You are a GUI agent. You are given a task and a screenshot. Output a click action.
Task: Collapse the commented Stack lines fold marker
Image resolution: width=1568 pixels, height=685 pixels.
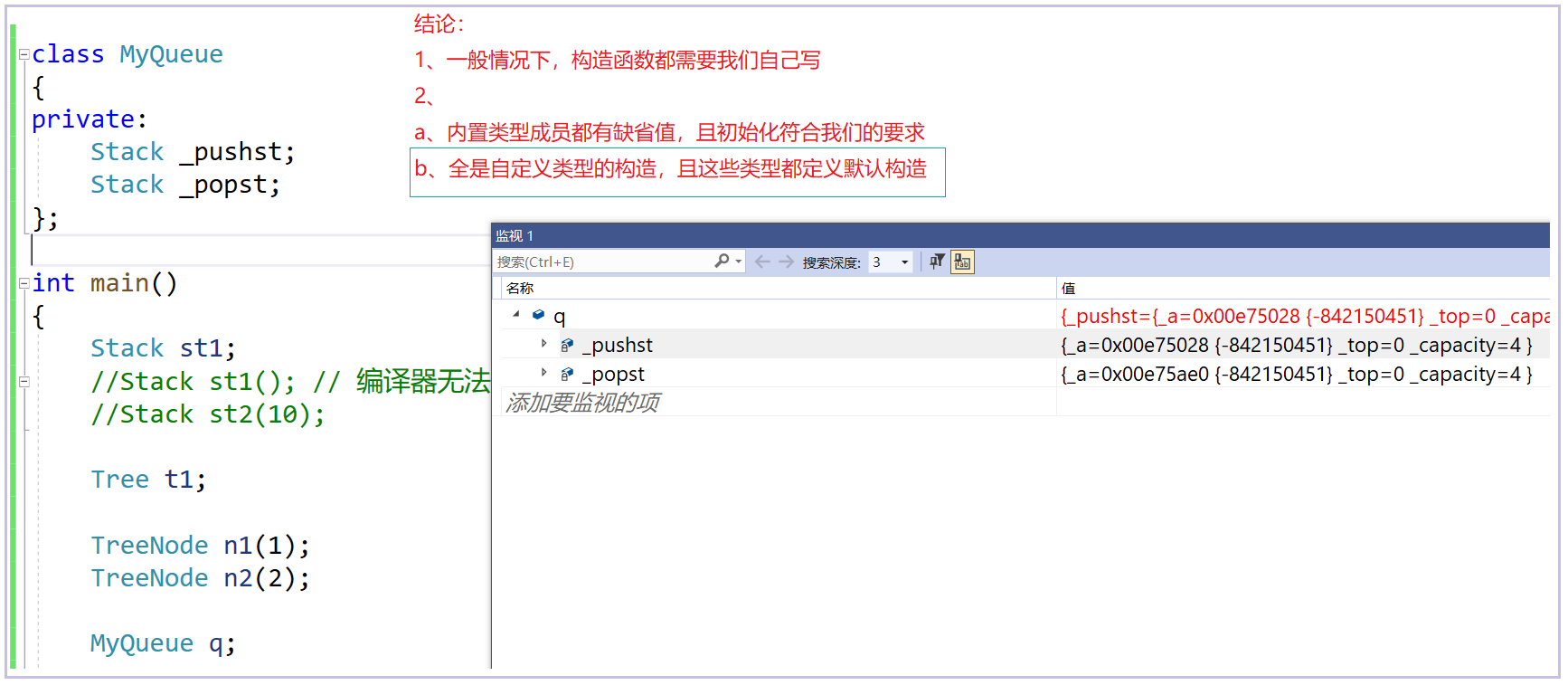(x=24, y=382)
